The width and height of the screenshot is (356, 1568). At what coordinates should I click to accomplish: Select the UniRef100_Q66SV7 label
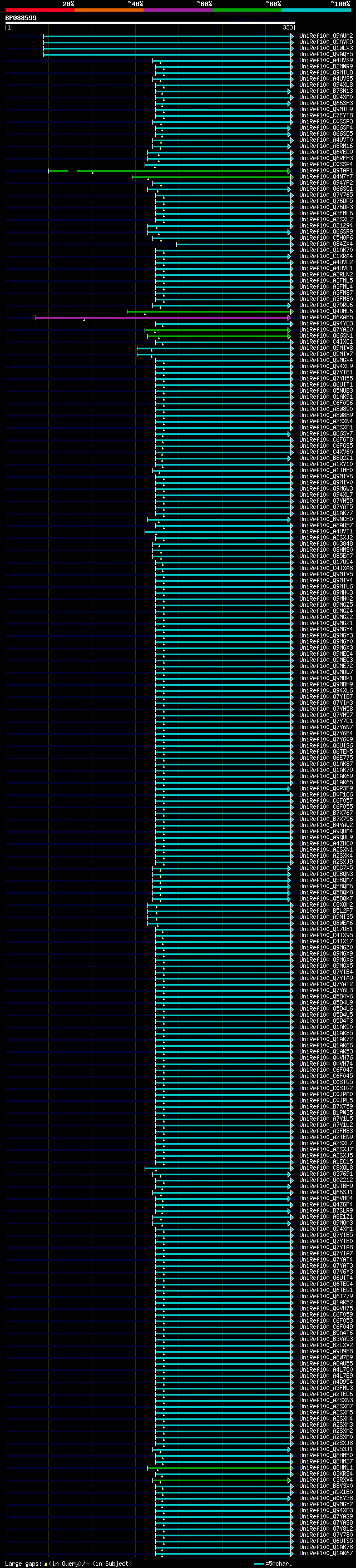point(326,433)
